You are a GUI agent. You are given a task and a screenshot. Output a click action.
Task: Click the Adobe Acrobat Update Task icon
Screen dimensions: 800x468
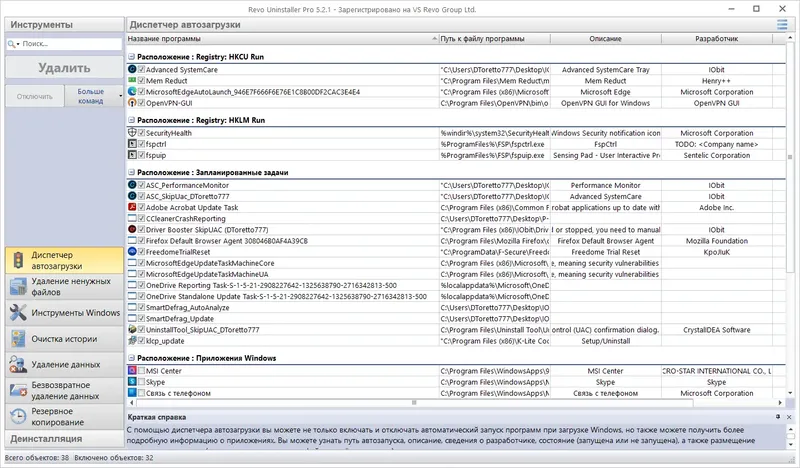[x=132, y=207]
